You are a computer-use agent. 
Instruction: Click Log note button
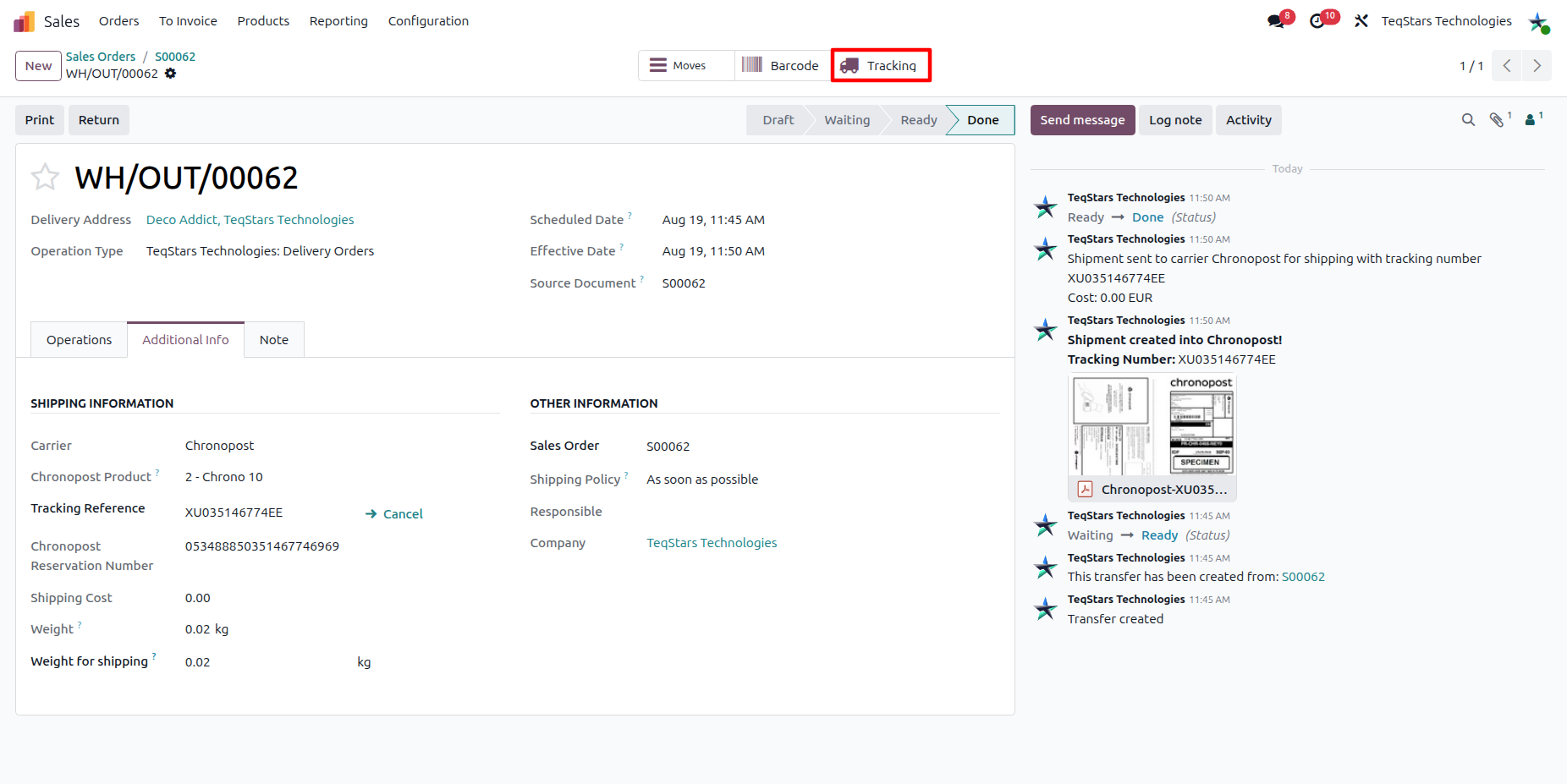point(1175,120)
